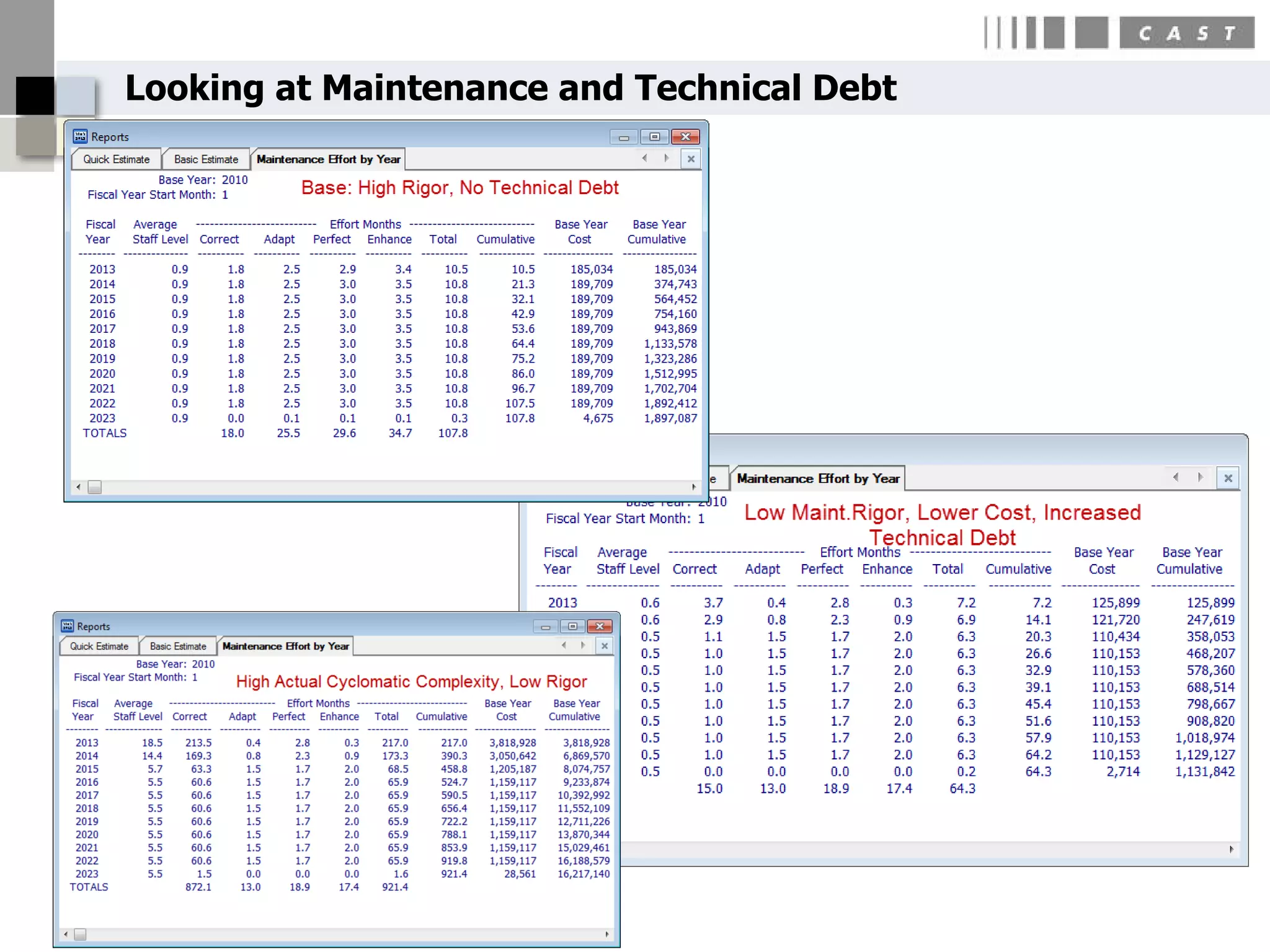Close the top Reports window
The width and height of the screenshot is (1270, 952).
pyautogui.click(x=685, y=137)
